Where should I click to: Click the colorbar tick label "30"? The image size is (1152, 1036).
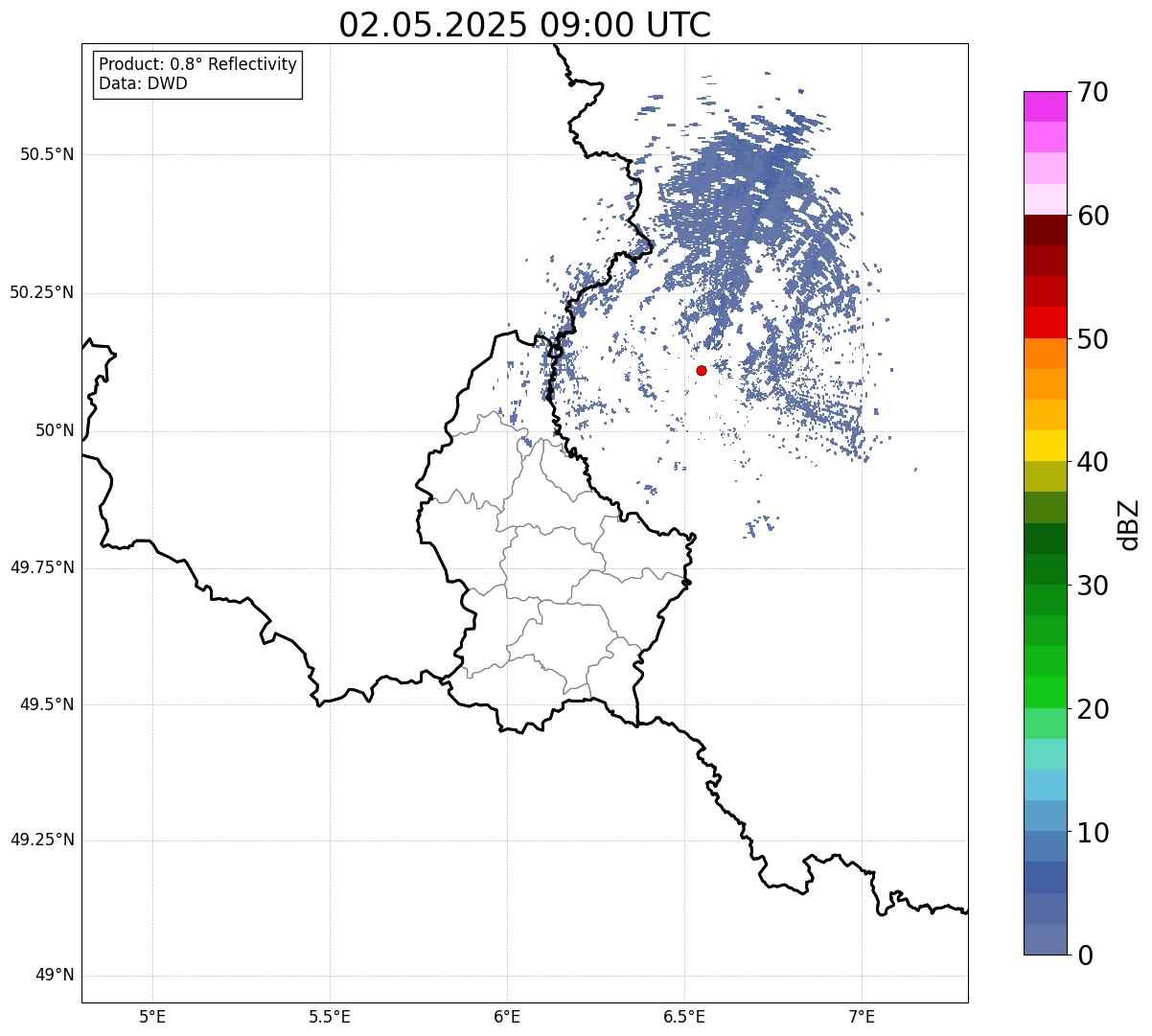point(1093,586)
